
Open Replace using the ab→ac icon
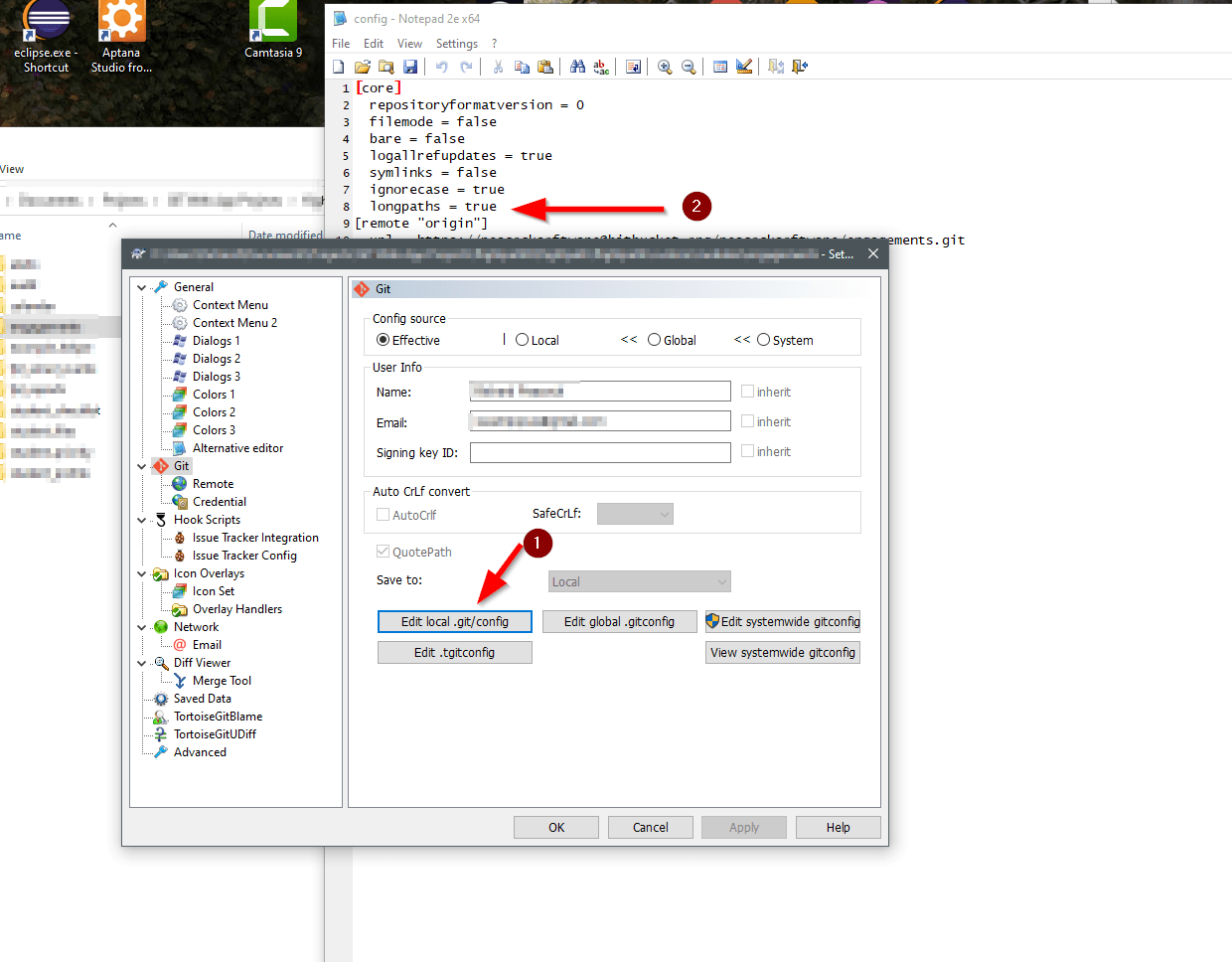pyautogui.click(x=601, y=67)
